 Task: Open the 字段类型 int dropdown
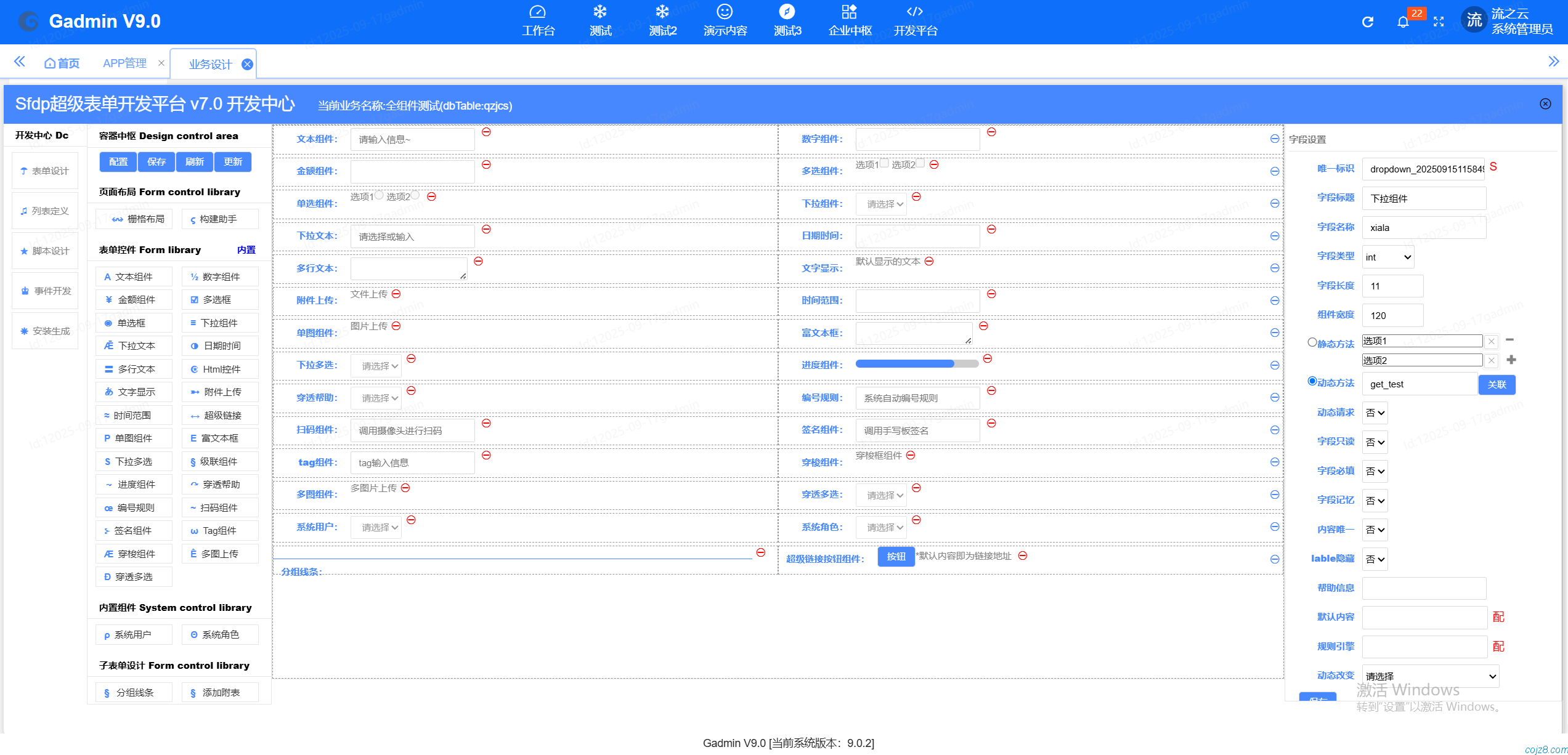point(1387,257)
